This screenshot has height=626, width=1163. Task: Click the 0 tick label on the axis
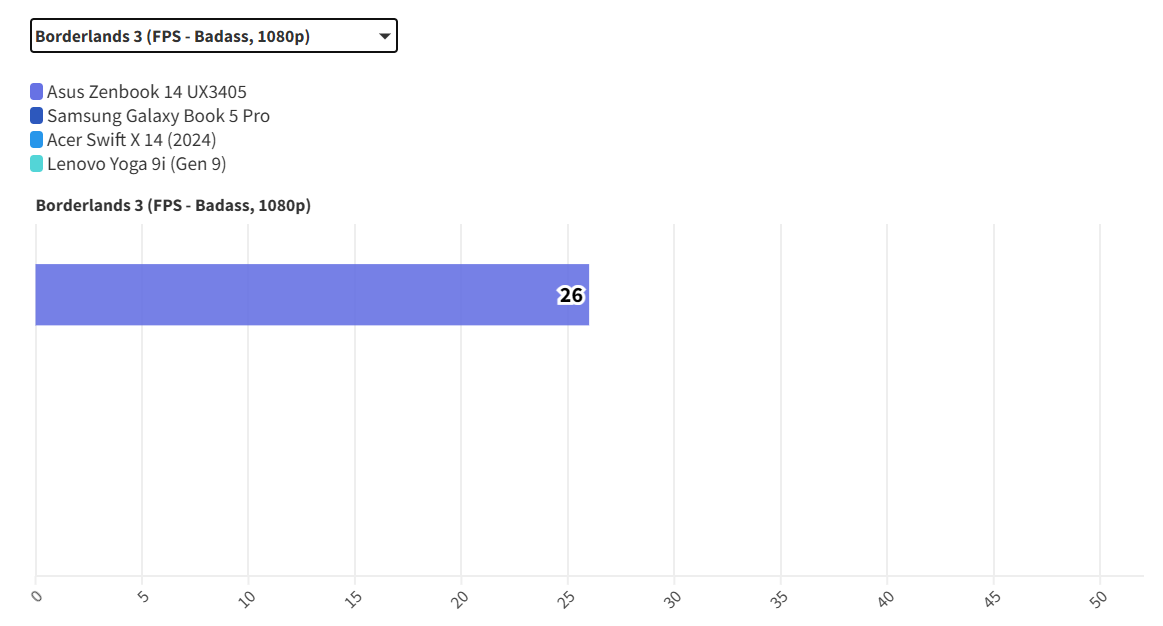point(37,597)
